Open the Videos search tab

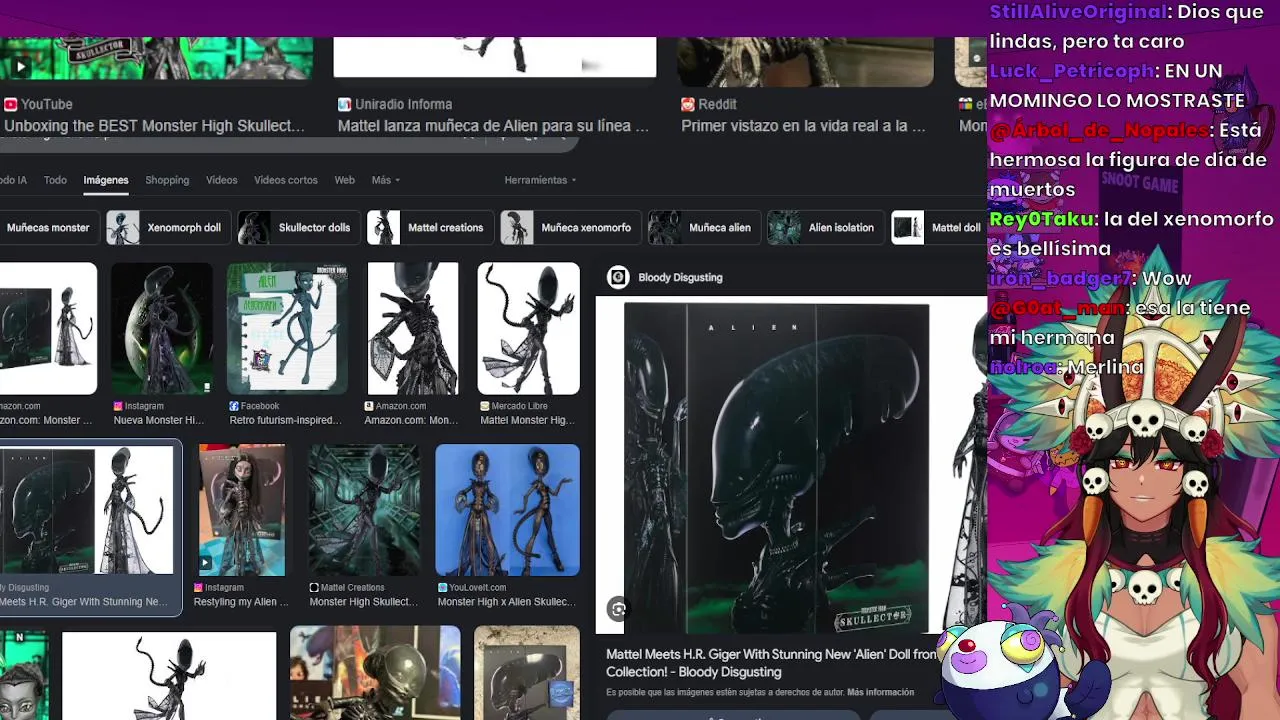[x=222, y=180]
